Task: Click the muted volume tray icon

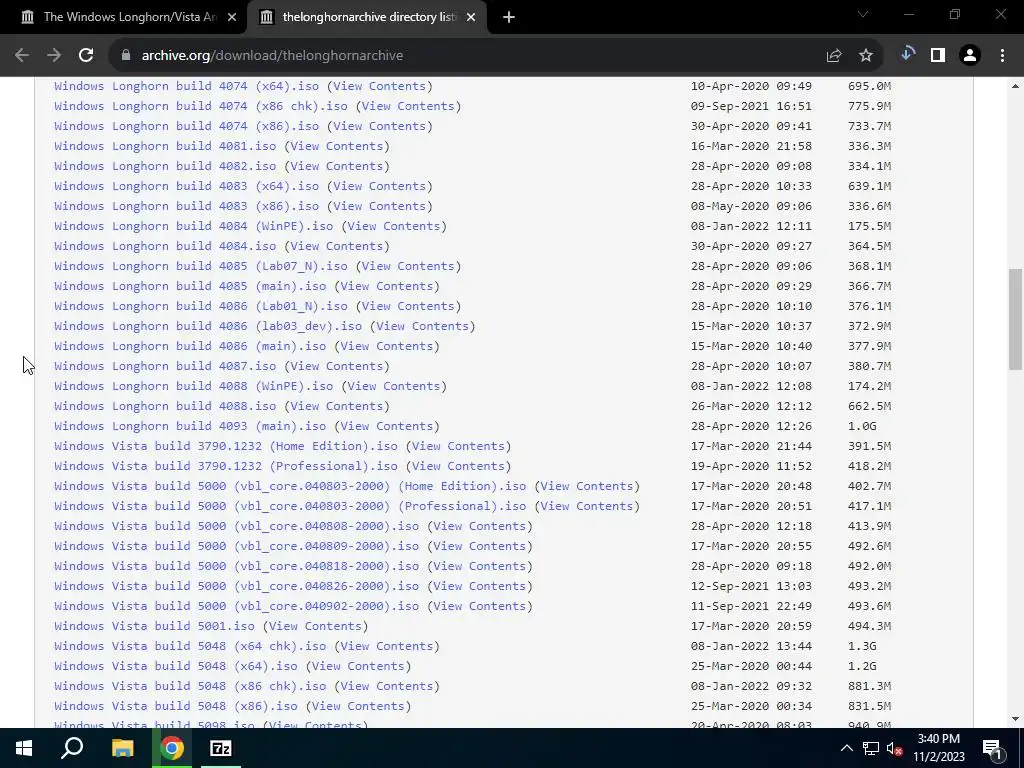Action: pos(895,748)
